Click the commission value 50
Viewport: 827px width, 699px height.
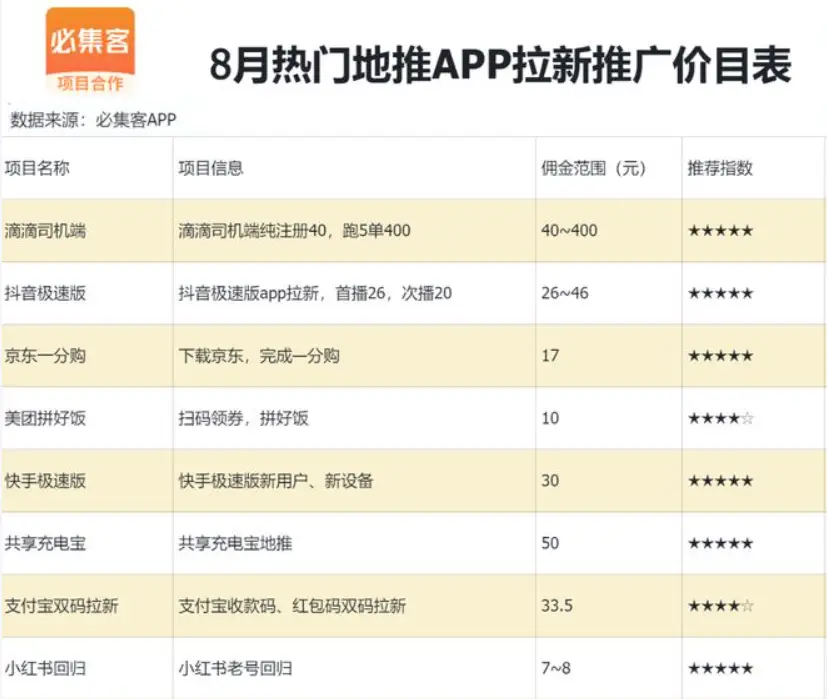[550, 543]
